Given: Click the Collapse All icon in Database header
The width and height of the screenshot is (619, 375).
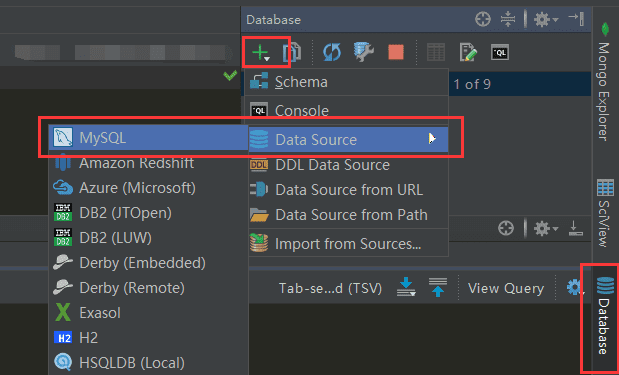Looking at the screenshot, I should pos(508,19).
